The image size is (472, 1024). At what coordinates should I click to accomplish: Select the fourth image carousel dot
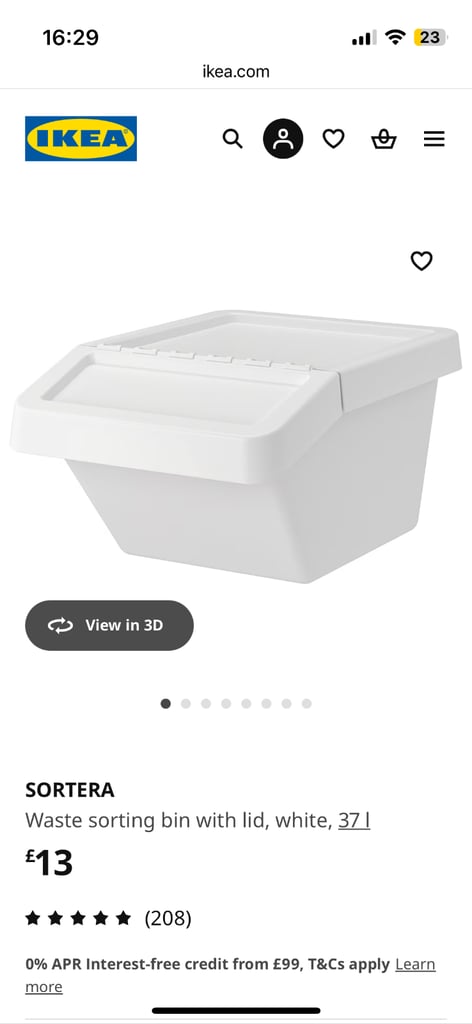[x=226, y=703]
